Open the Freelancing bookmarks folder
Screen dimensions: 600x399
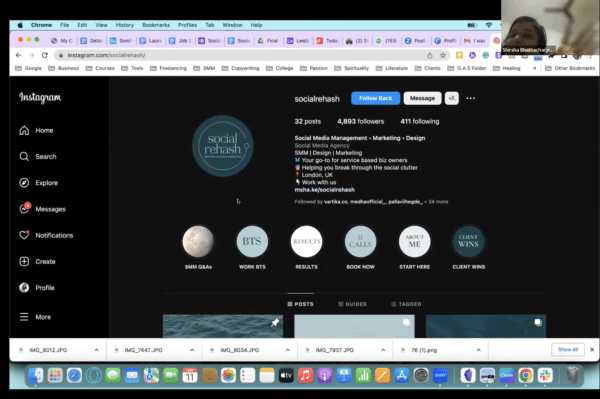[x=168, y=68]
